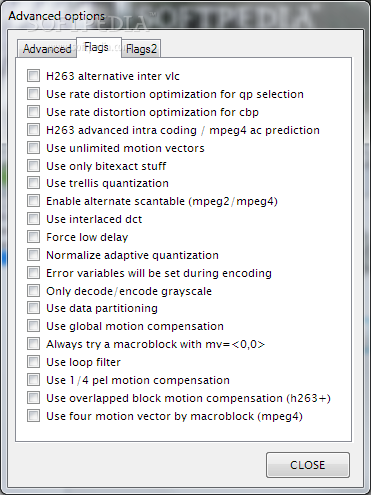Check rate distortion optimization for qp selection
The width and height of the screenshot is (371, 495).
click(x=33, y=94)
